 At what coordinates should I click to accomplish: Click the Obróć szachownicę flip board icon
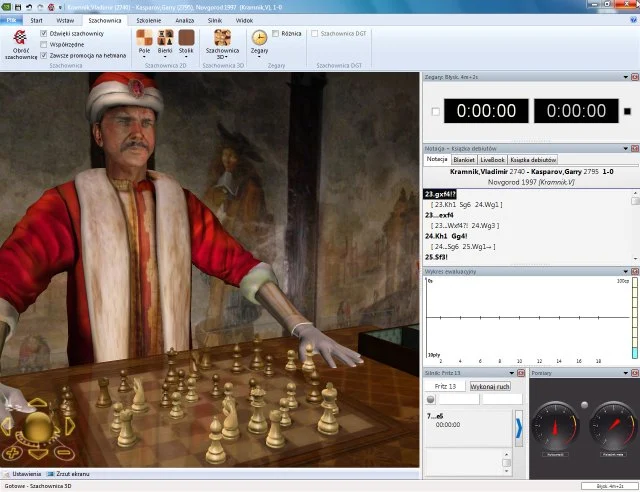tap(19, 38)
